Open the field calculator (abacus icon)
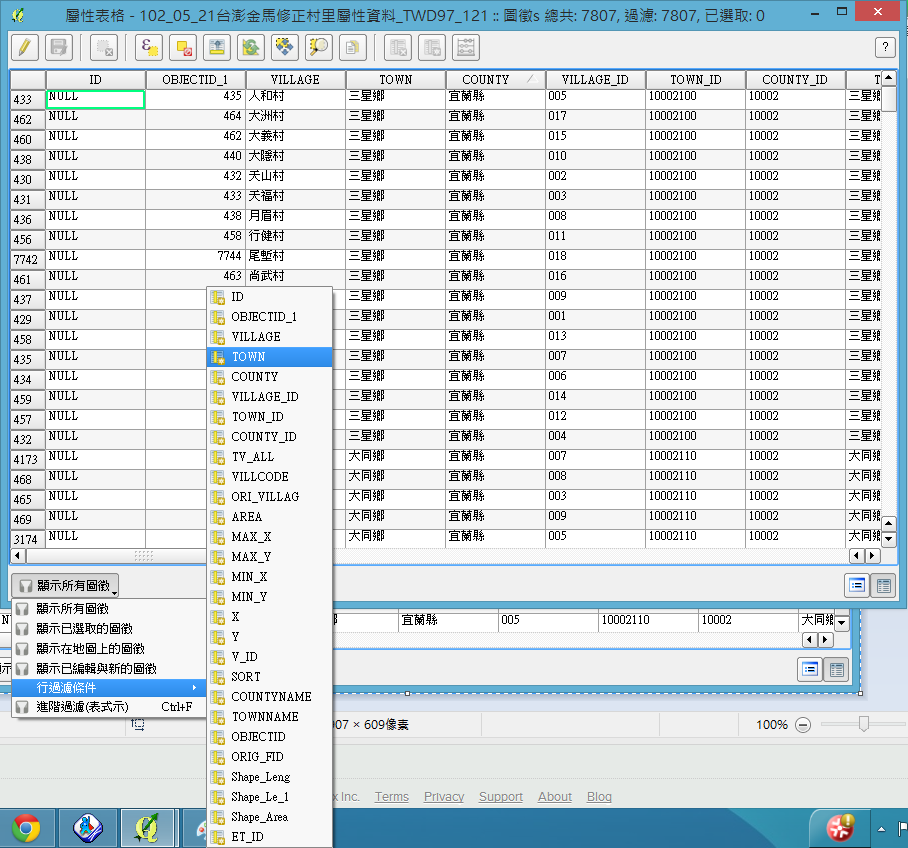Image resolution: width=908 pixels, height=848 pixels. [465, 47]
